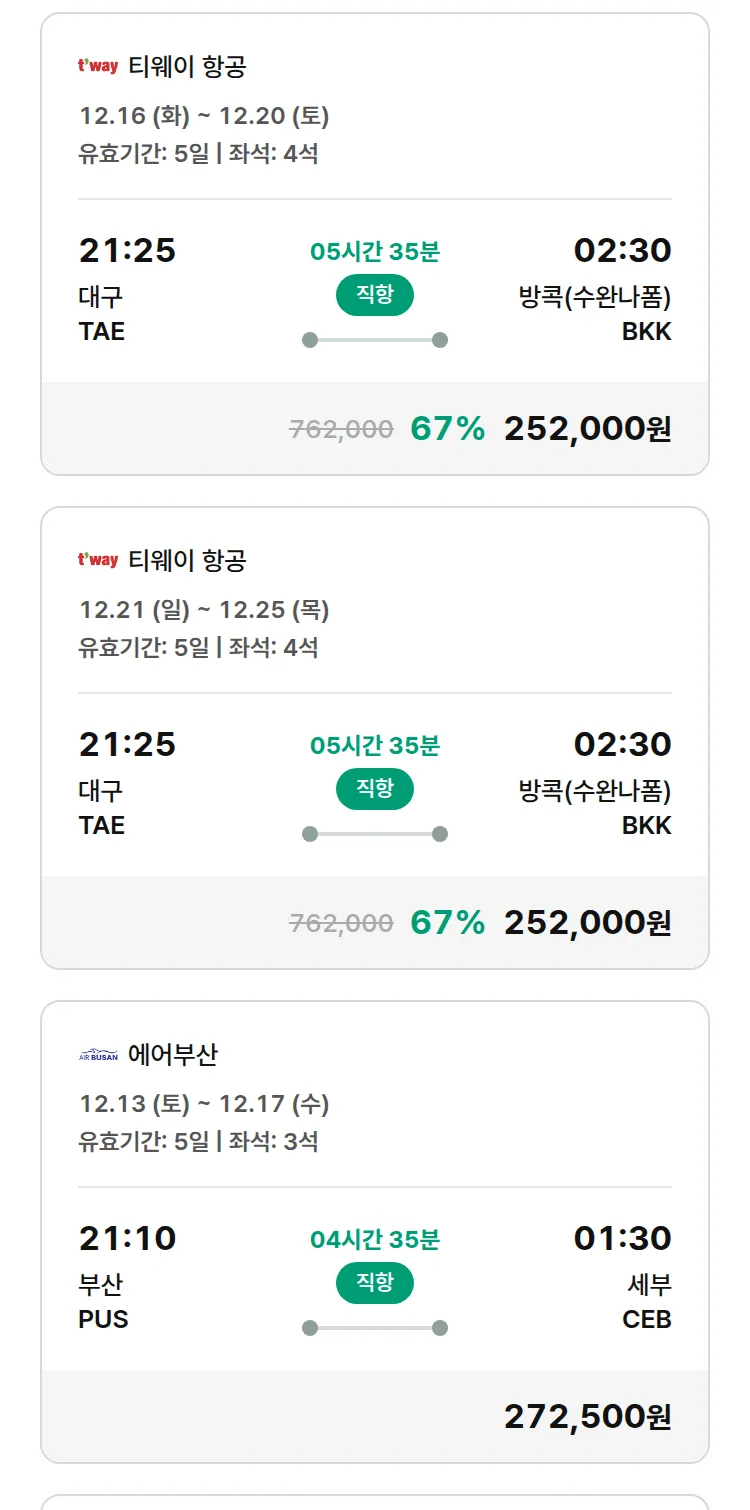Select the 252,000원 price for the 12.16 flight
750x1510 pixels.
587,428
